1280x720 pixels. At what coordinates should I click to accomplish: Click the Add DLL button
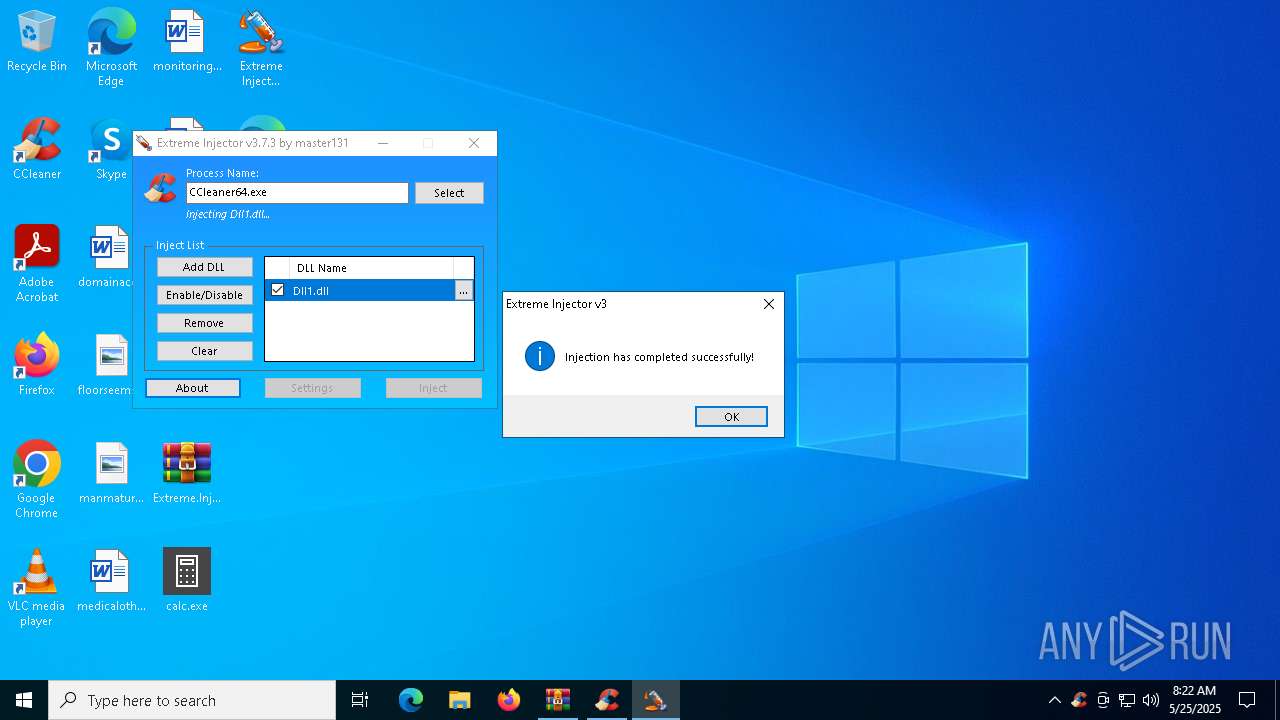pyautogui.click(x=204, y=267)
